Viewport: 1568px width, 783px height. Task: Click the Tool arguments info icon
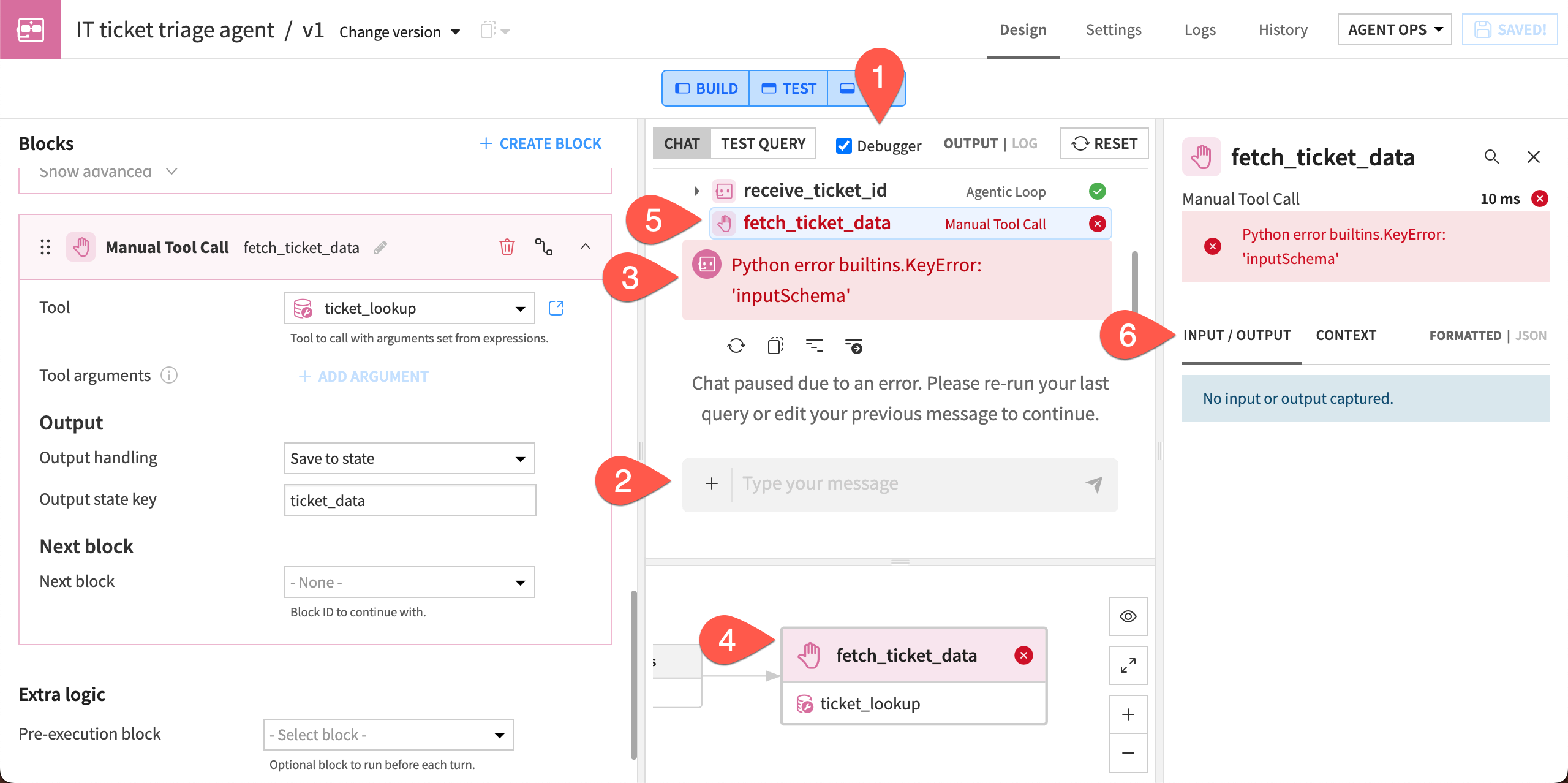point(169,375)
